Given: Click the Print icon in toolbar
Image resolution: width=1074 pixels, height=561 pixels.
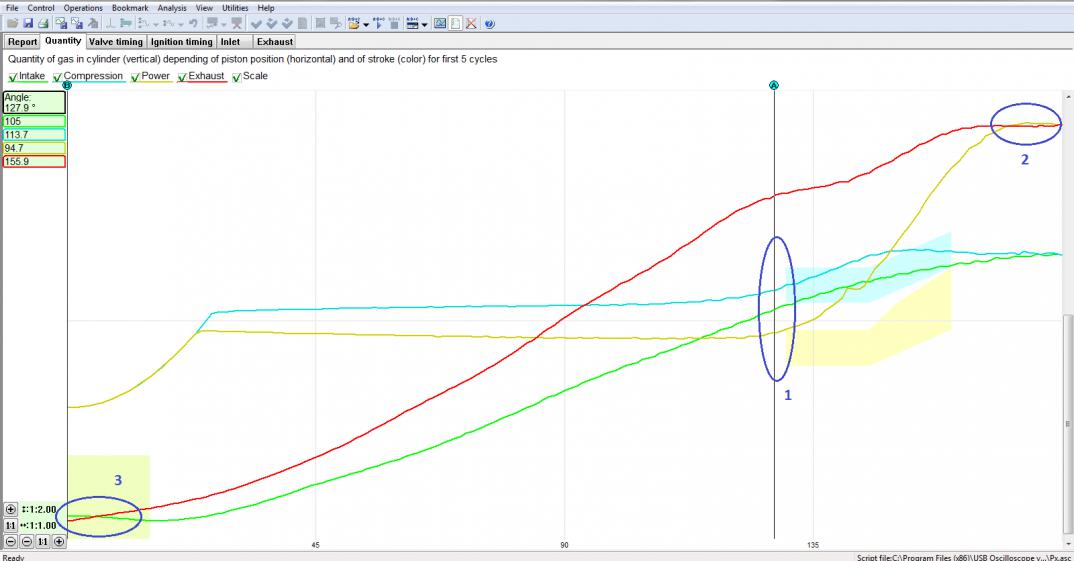Looking at the screenshot, I should (43, 23).
